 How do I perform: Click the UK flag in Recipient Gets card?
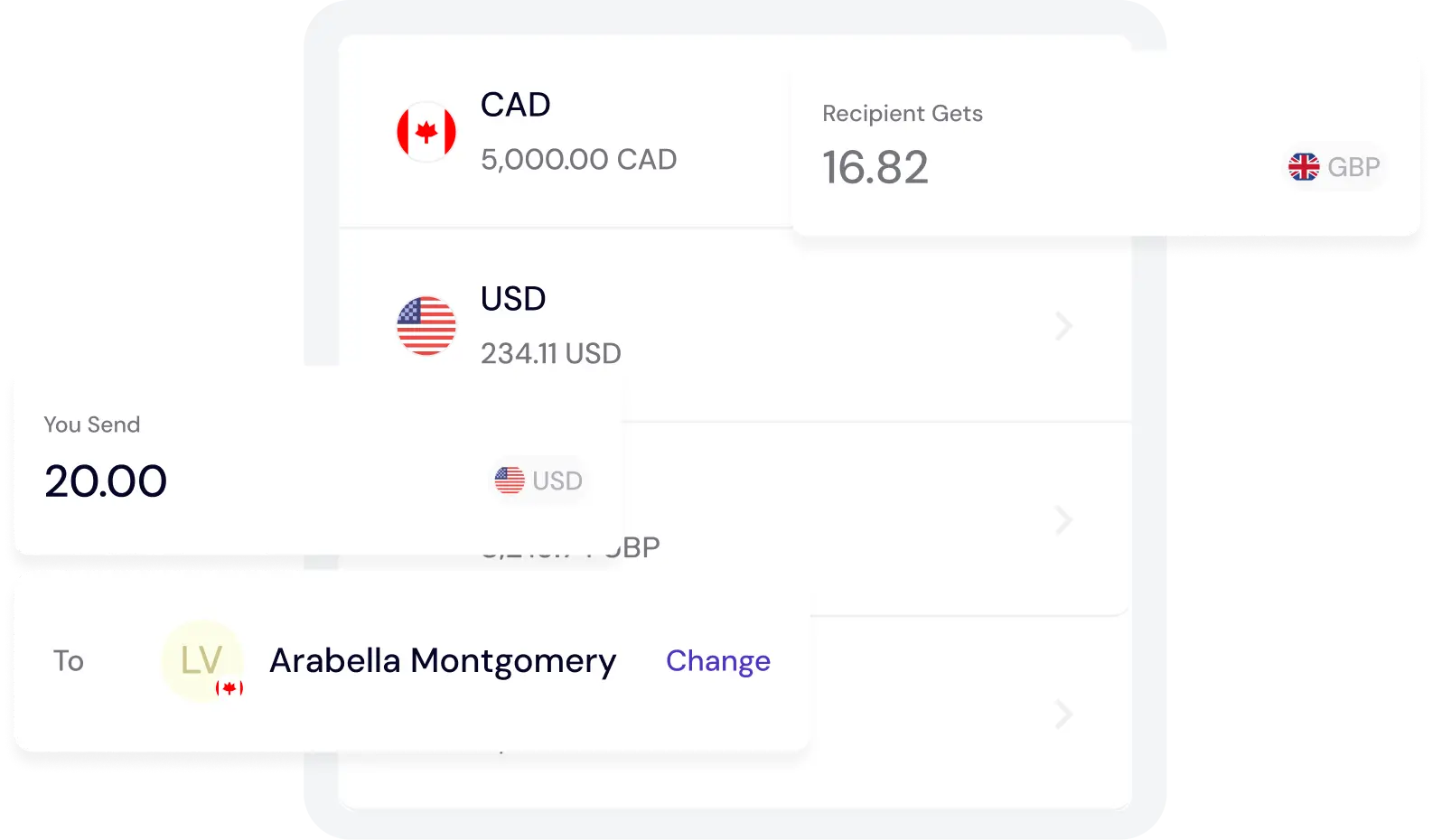pyautogui.click(x=1304, y=167)
